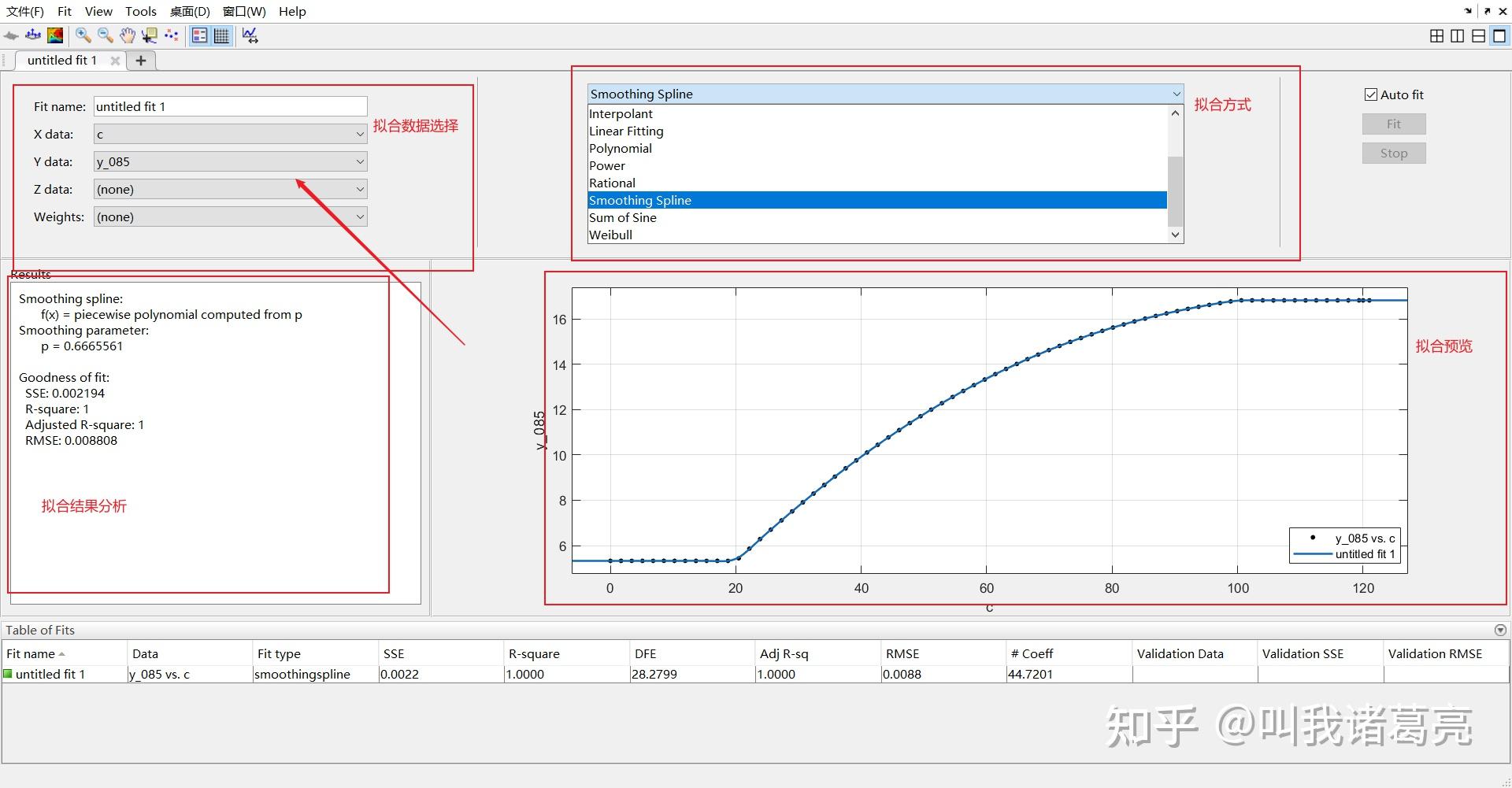Open the Tools menu
The height and width of the screenshot is (788, 1512).
coord(140,11)
